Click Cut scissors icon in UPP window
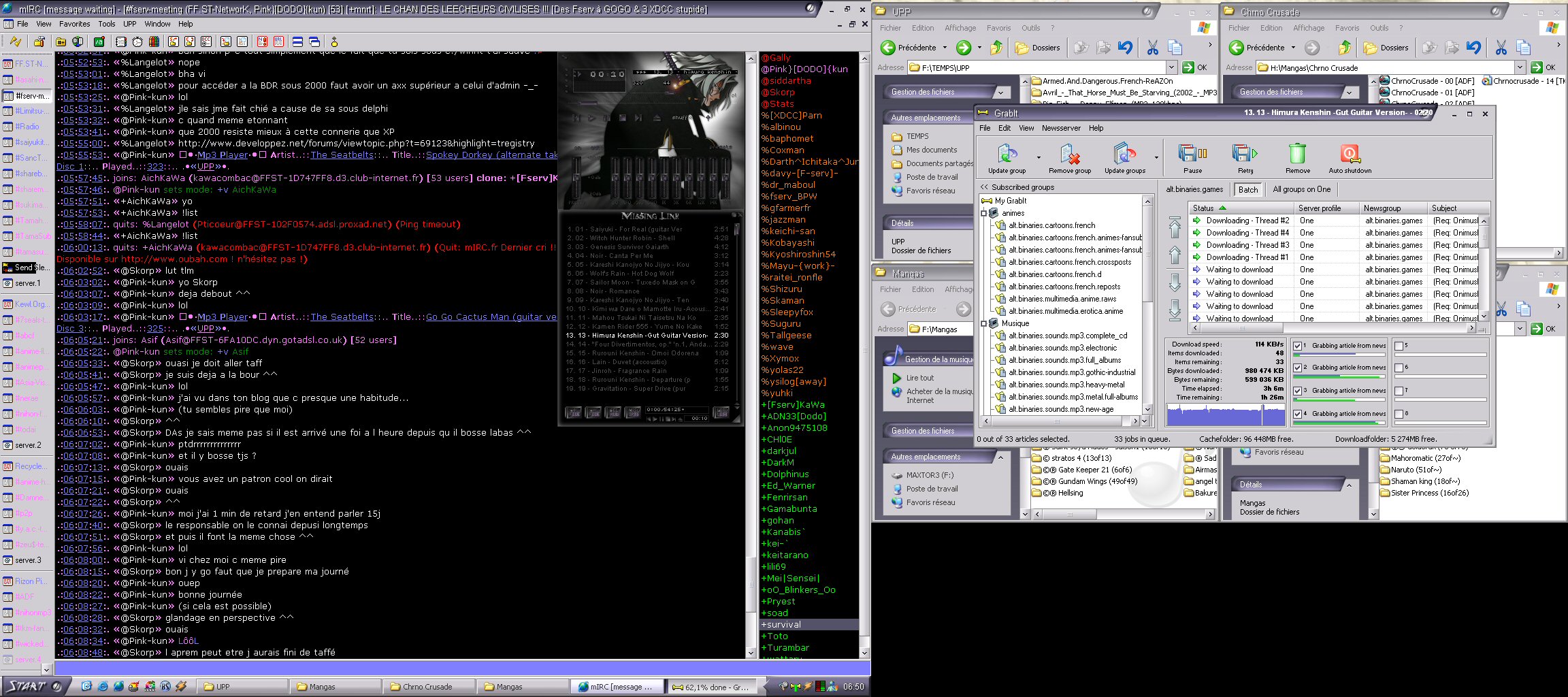1568x697 pixels. (1152, 48)
